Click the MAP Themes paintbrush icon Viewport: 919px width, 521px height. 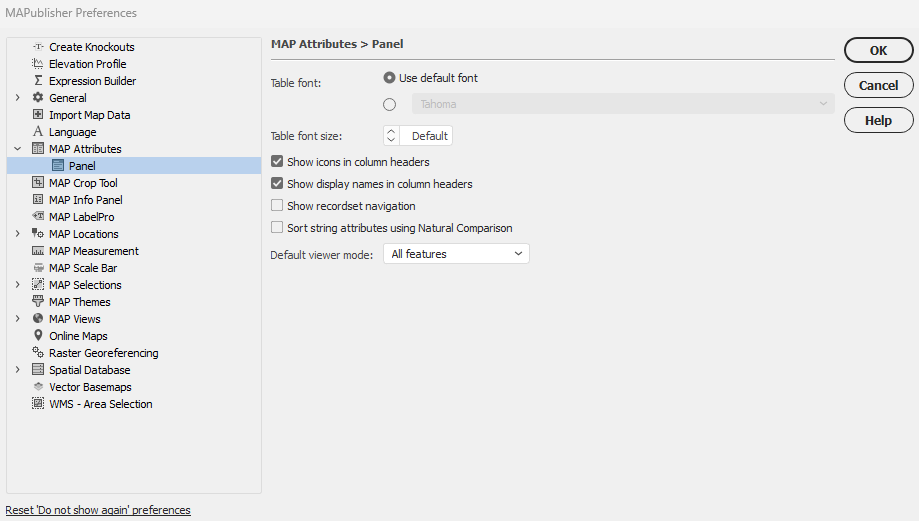38,301
